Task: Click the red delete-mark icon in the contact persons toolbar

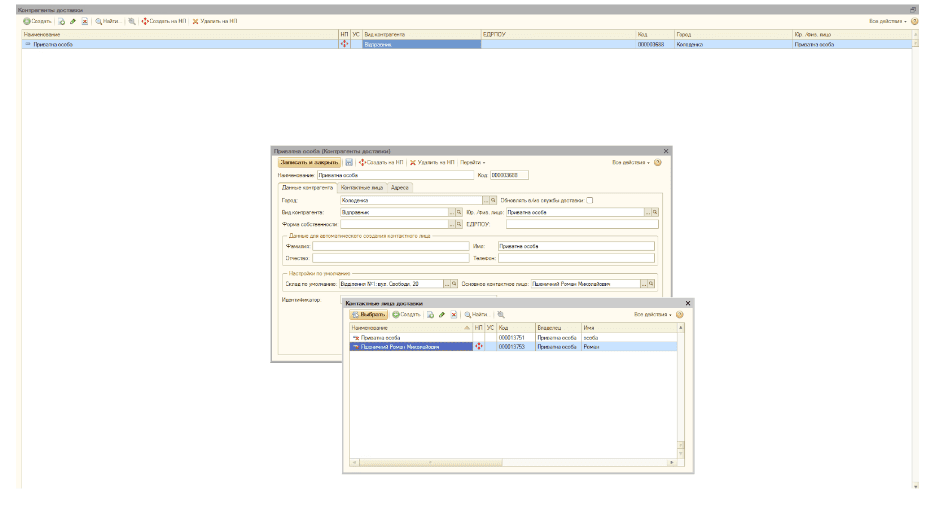Action: point(453,314)
